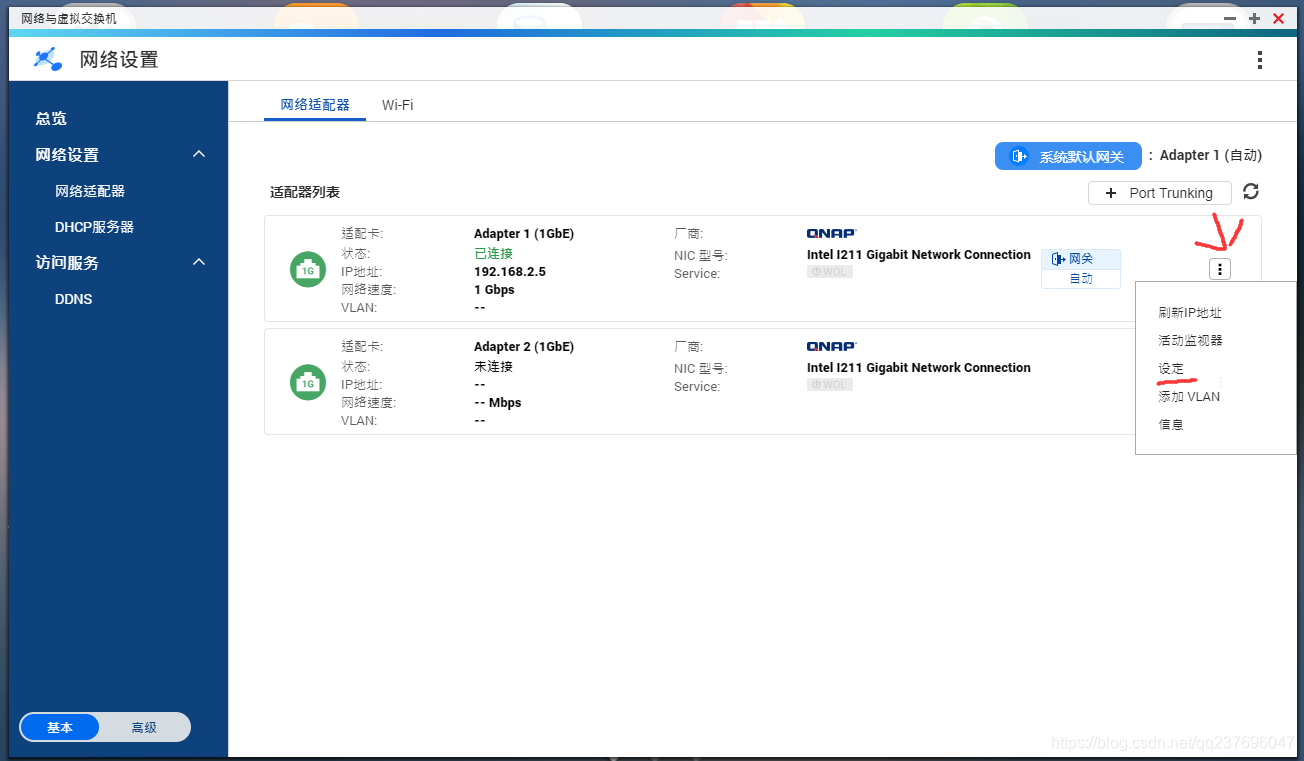The image size is (1304, 761).
Task: Open Adapter 1 three-dot options button
Action: 1219,269
